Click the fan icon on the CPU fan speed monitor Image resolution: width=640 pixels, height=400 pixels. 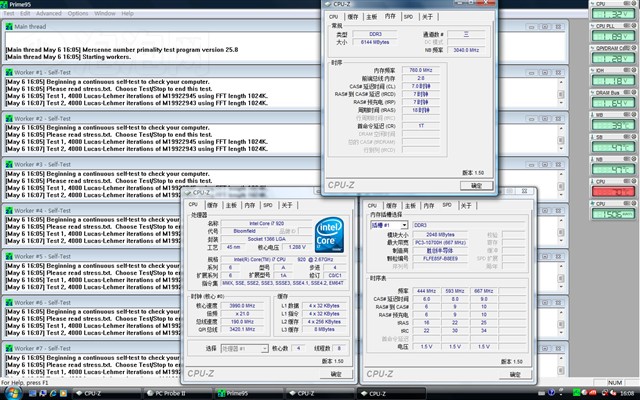pos(592,204)
